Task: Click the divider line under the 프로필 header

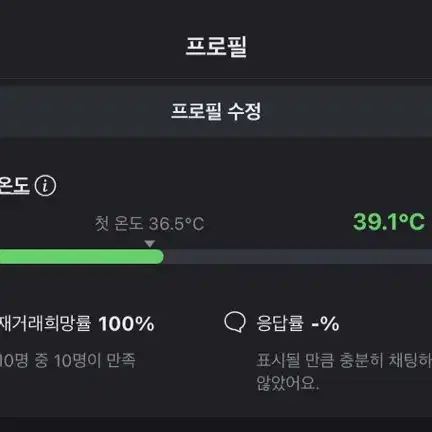Action: click(x=216, y=79)
